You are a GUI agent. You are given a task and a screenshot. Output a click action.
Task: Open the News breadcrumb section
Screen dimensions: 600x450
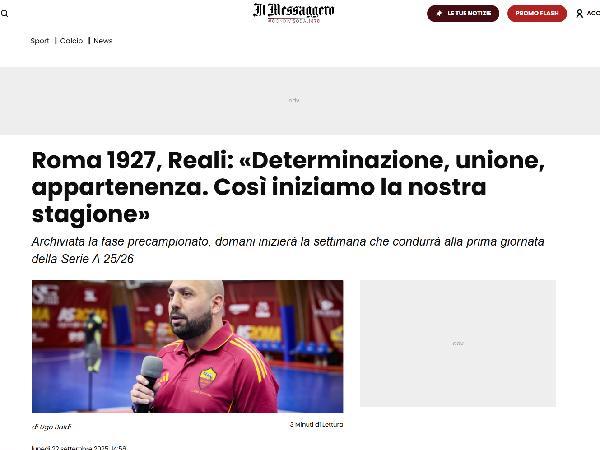pos(103,41)
